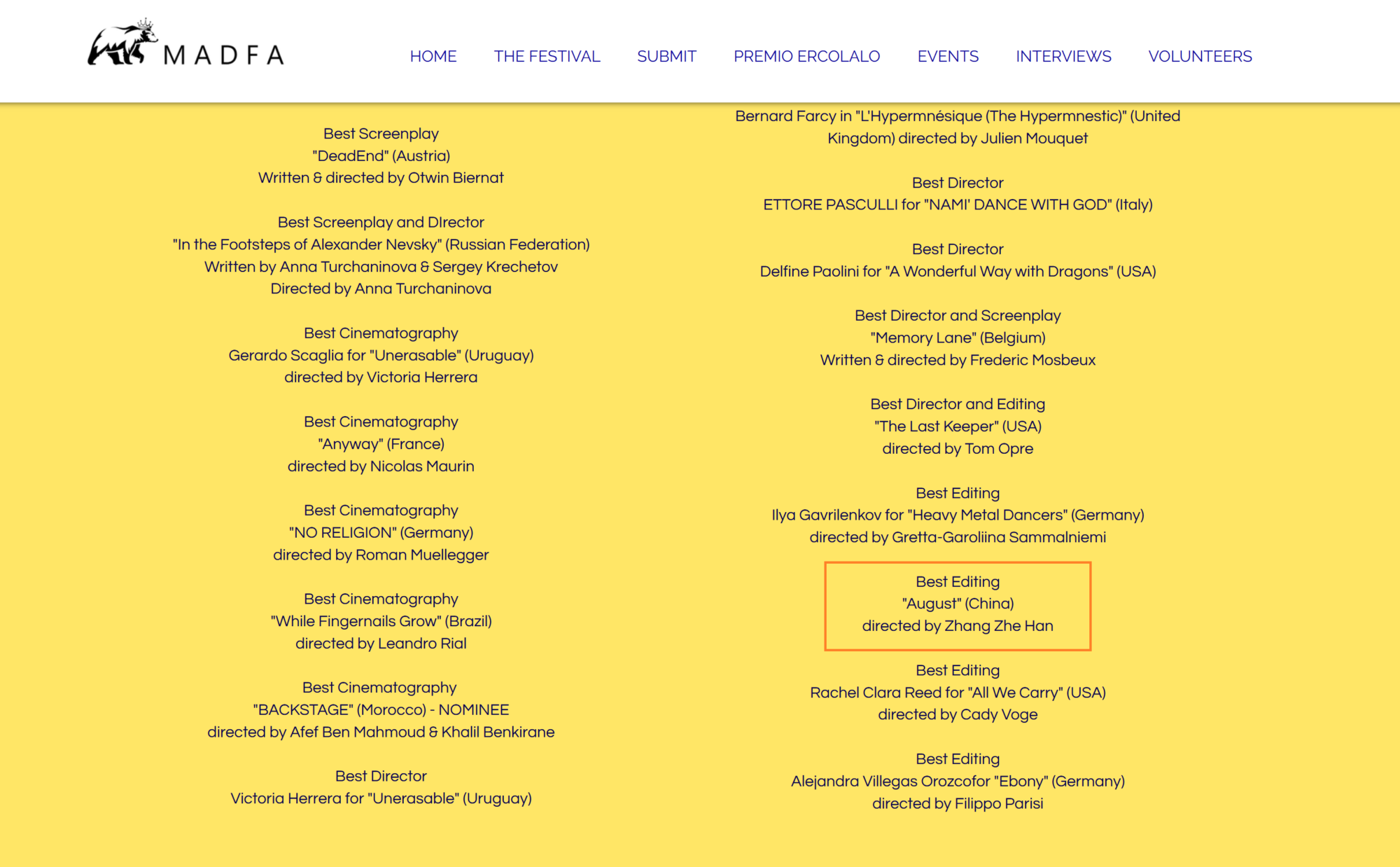Click 'directed by Roman Muellegger'
The image size is (1400, 867).
click(381, 555)
